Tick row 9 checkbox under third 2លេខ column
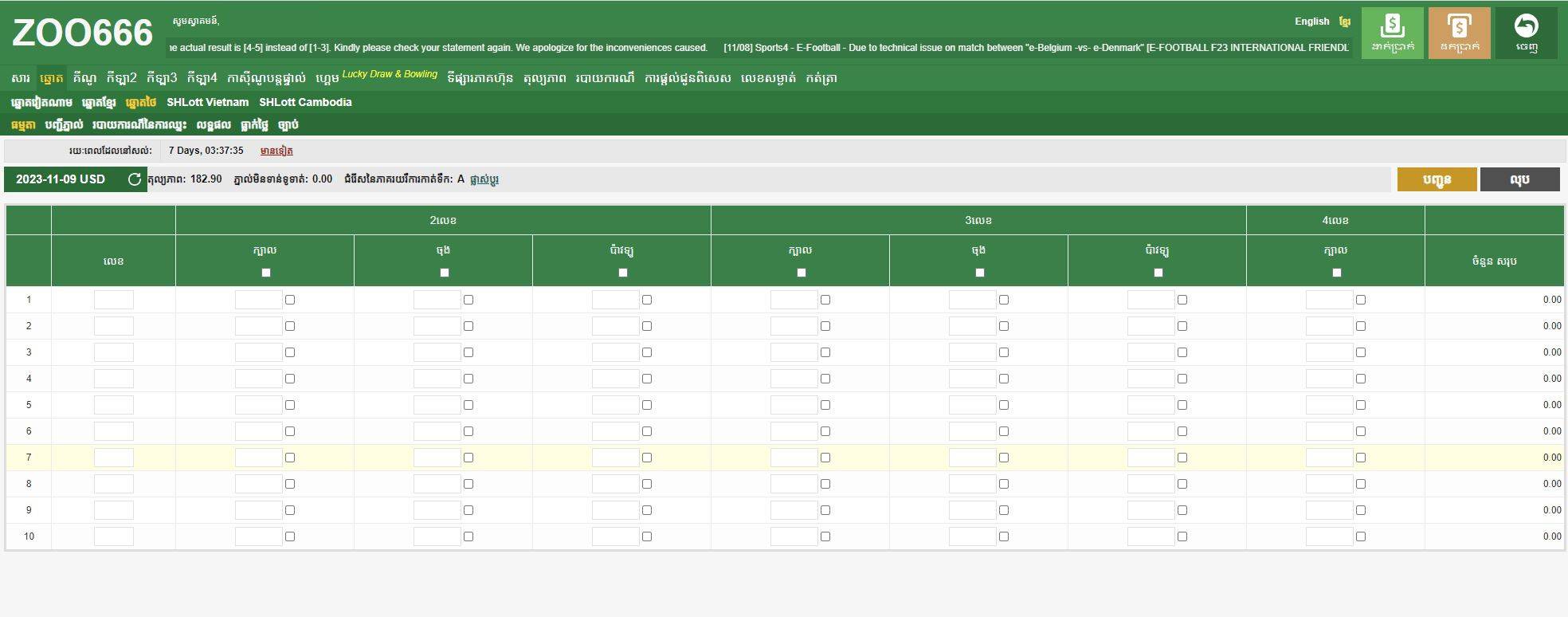This screenshot has height=617, width=1568. pyautogui.click(x=647, y=510)
